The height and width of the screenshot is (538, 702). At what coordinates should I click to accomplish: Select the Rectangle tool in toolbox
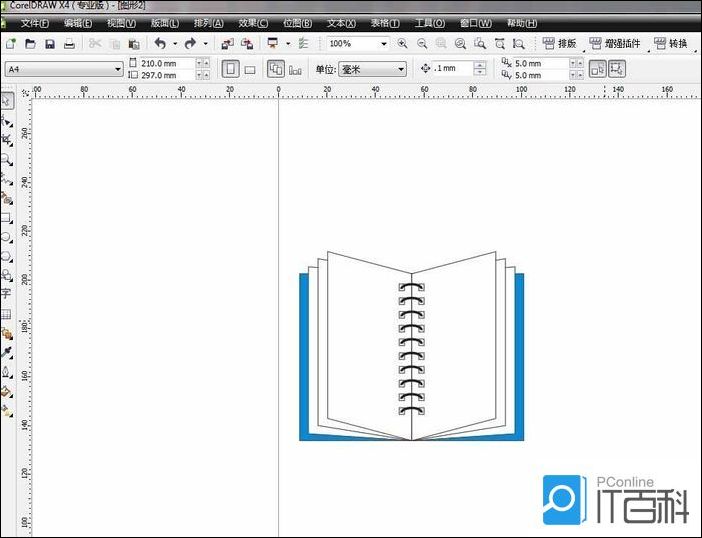[x=6, y=218]
